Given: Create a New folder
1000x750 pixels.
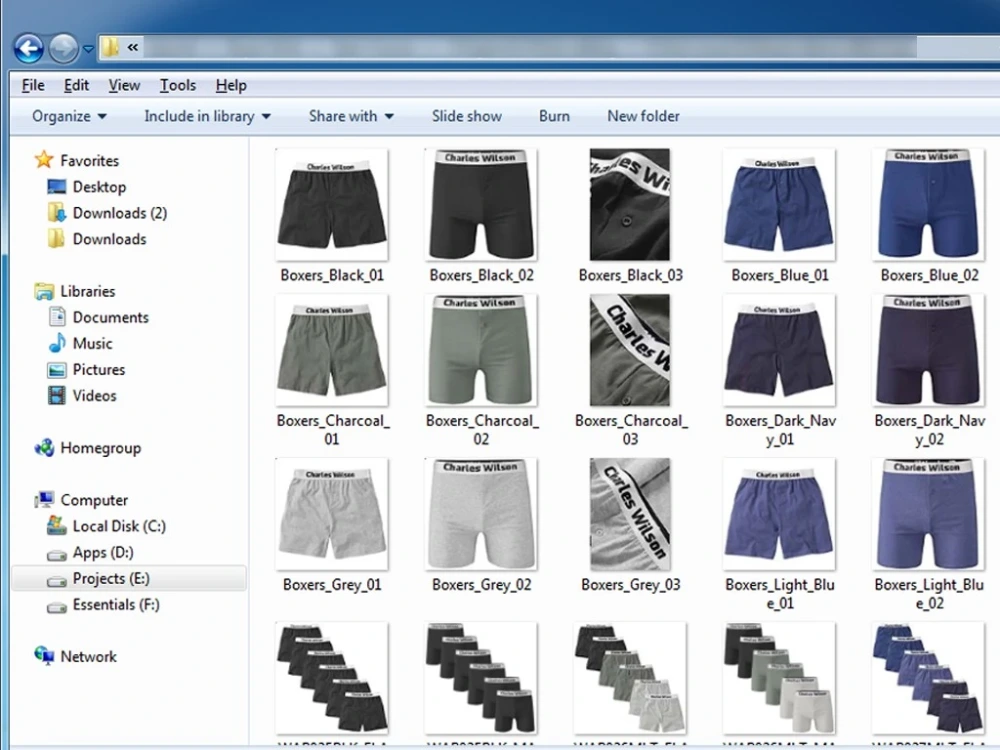Looking at the screenshot, I should [x=643, y=116].
